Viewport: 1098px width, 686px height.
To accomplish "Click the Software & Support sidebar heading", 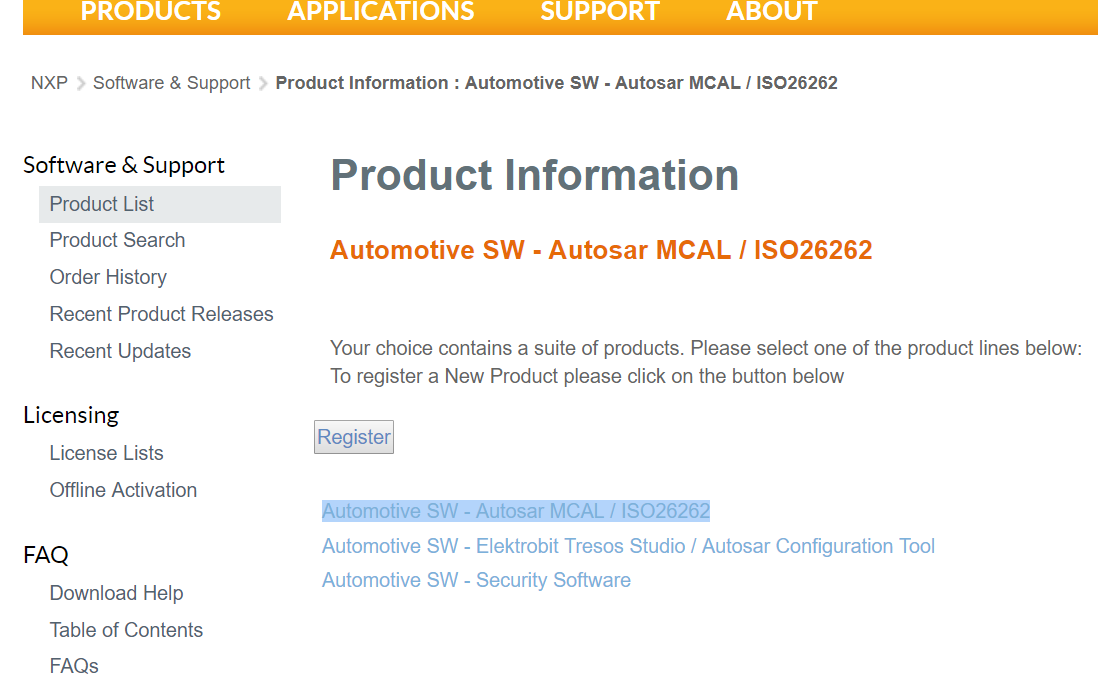I will click(x=124, y=165).
